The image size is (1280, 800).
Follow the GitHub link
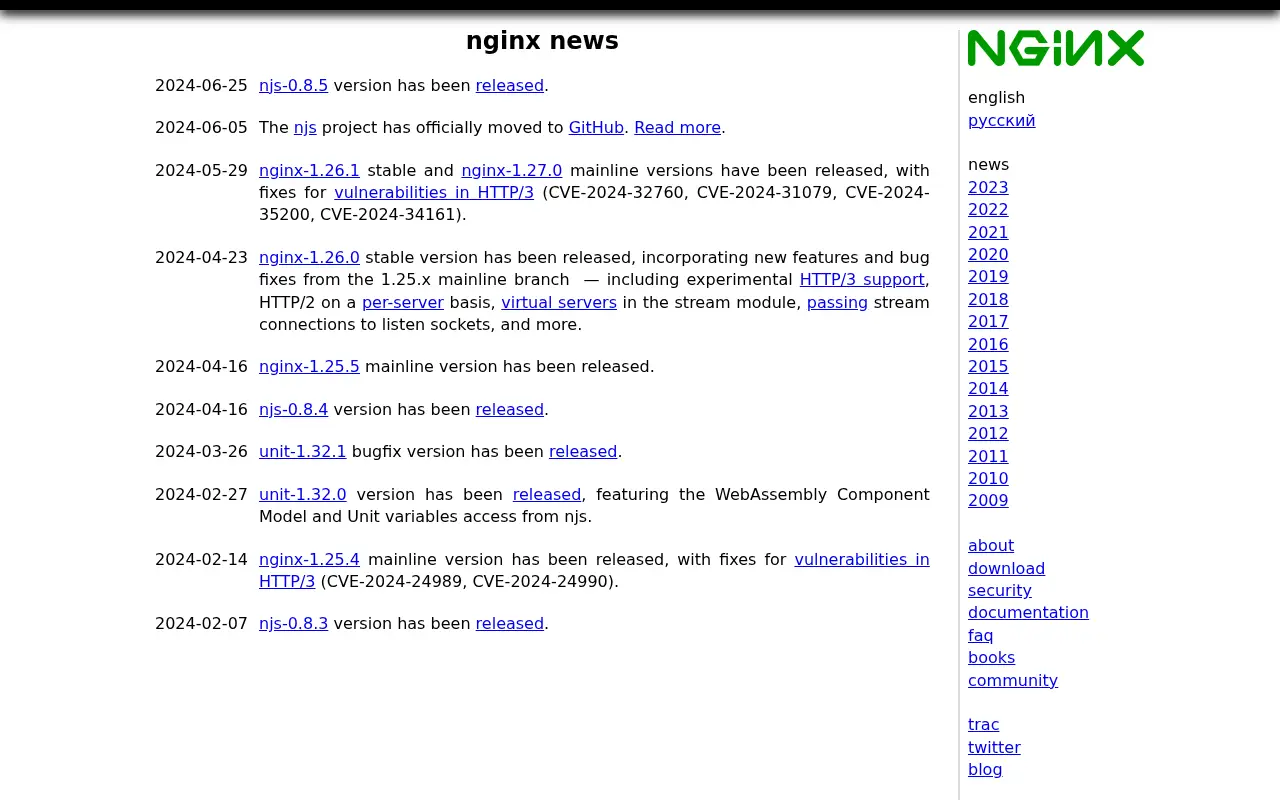pyautogui.click(x=596, y=128)
